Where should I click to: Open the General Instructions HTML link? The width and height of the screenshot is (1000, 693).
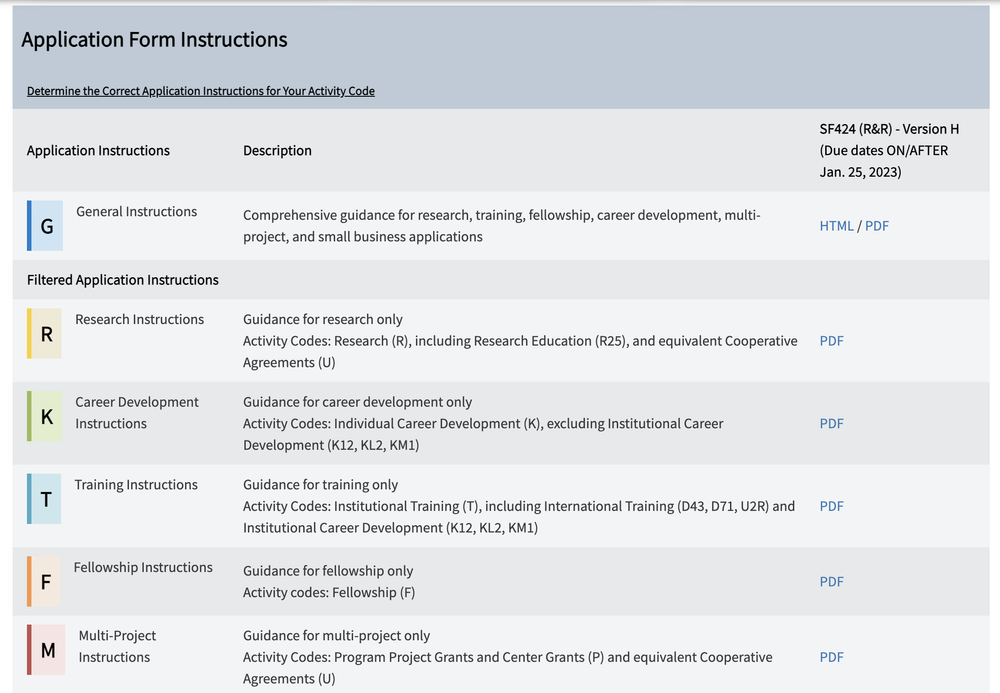[x=836, y=226]
